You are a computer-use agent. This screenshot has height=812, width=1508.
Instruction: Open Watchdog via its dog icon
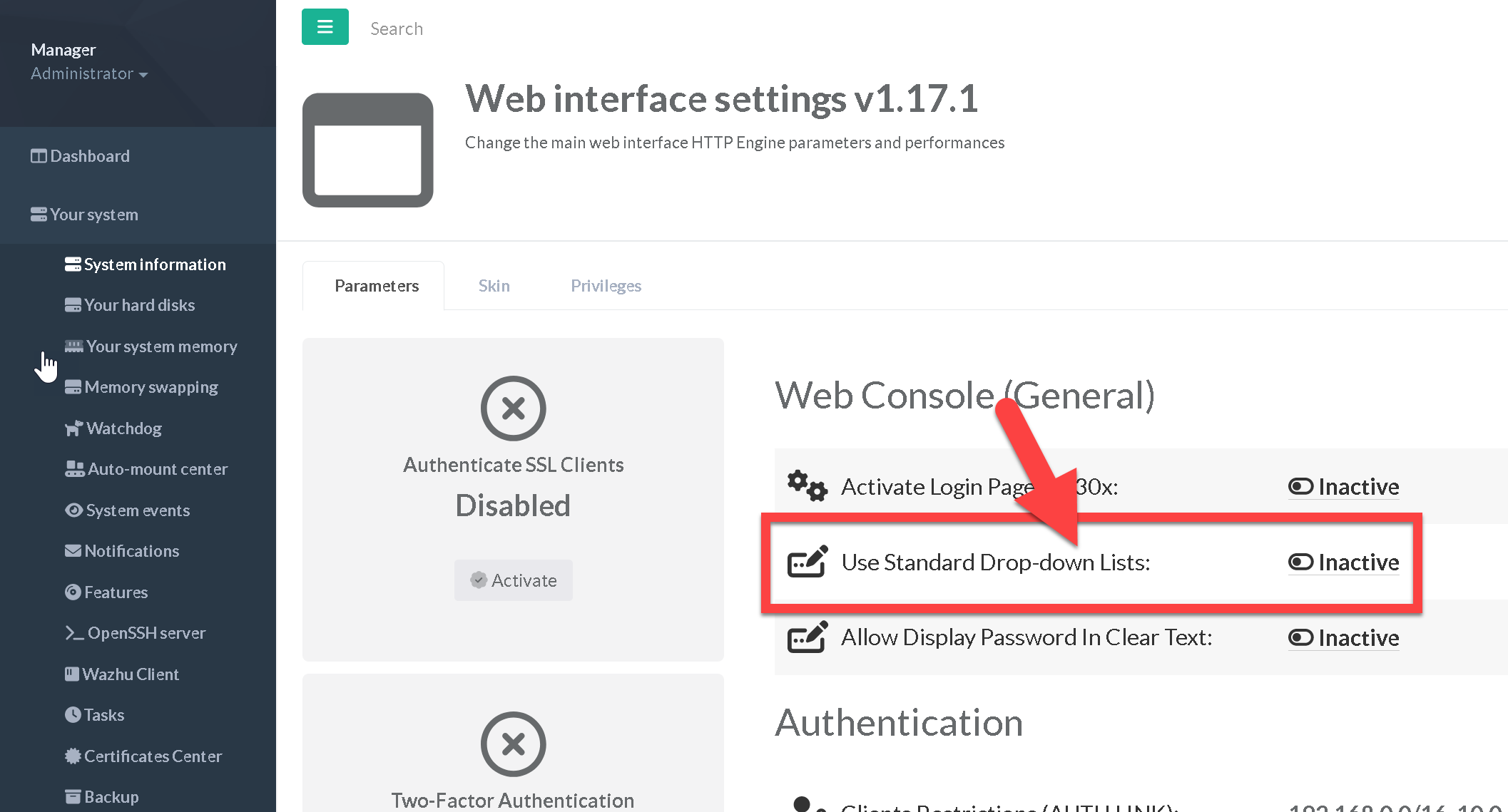73,428
